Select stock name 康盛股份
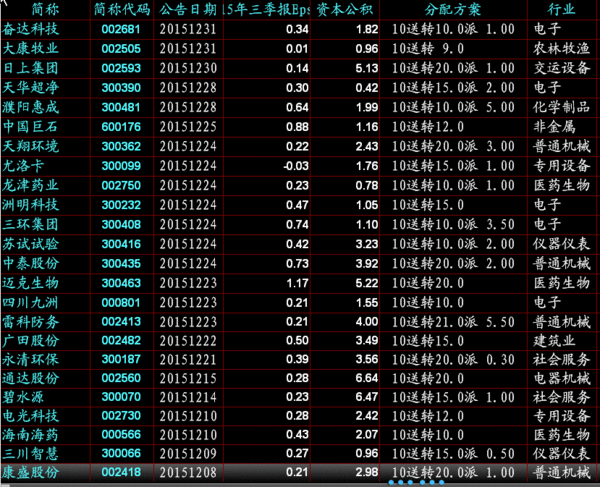This screenshot has height=487, width=600. [30, 472]
